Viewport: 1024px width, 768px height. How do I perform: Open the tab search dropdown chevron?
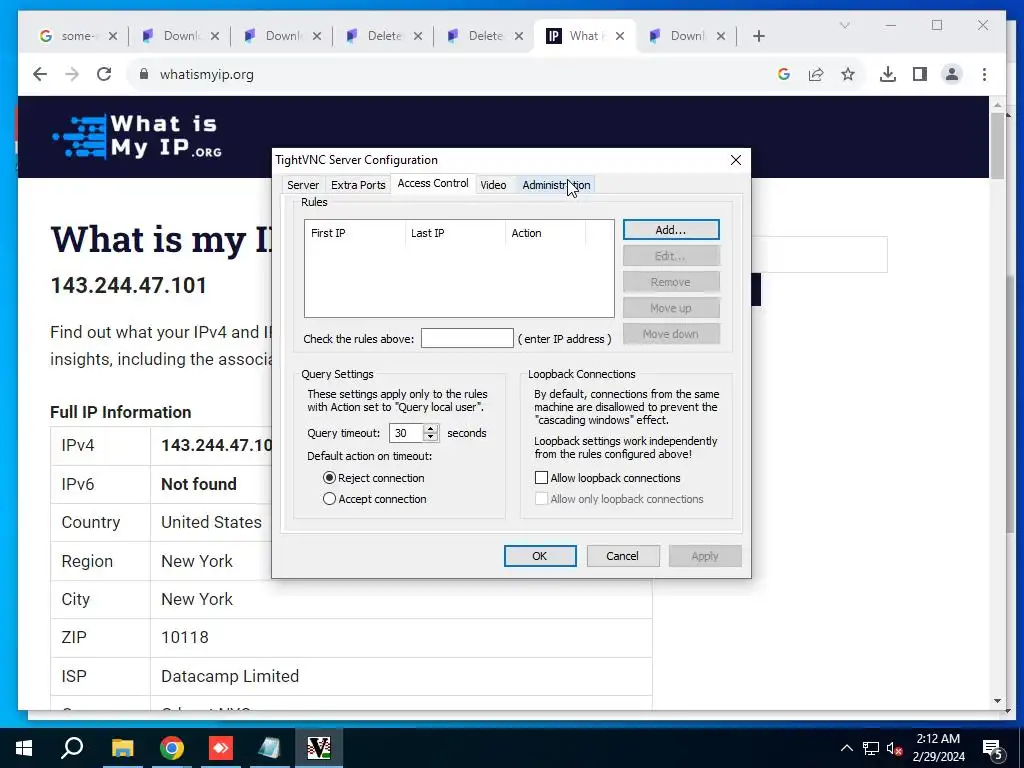pyautogui.click(x=844, y=25)
